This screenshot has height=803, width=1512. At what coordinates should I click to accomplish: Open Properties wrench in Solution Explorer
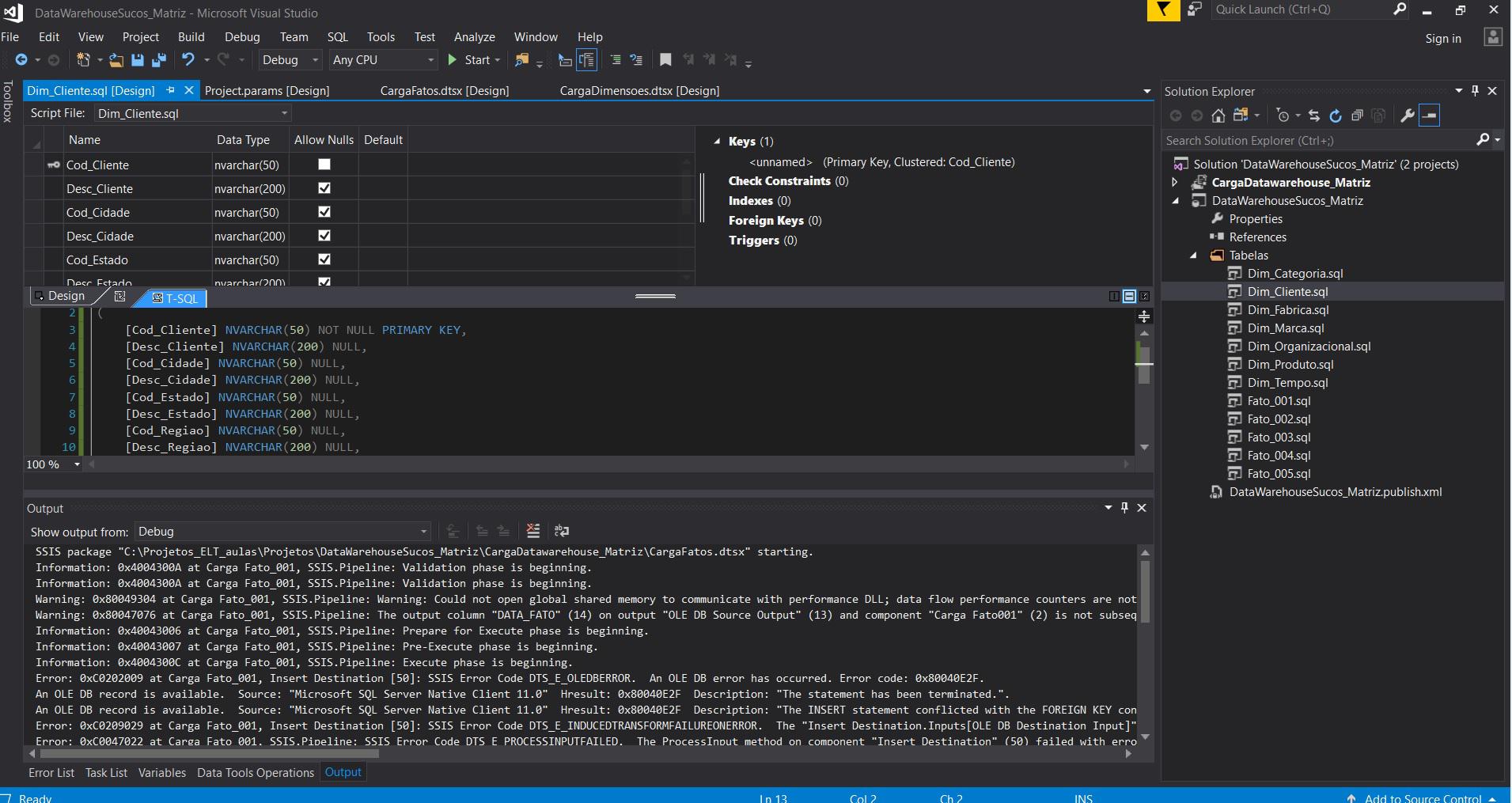tap(1408, 116)
